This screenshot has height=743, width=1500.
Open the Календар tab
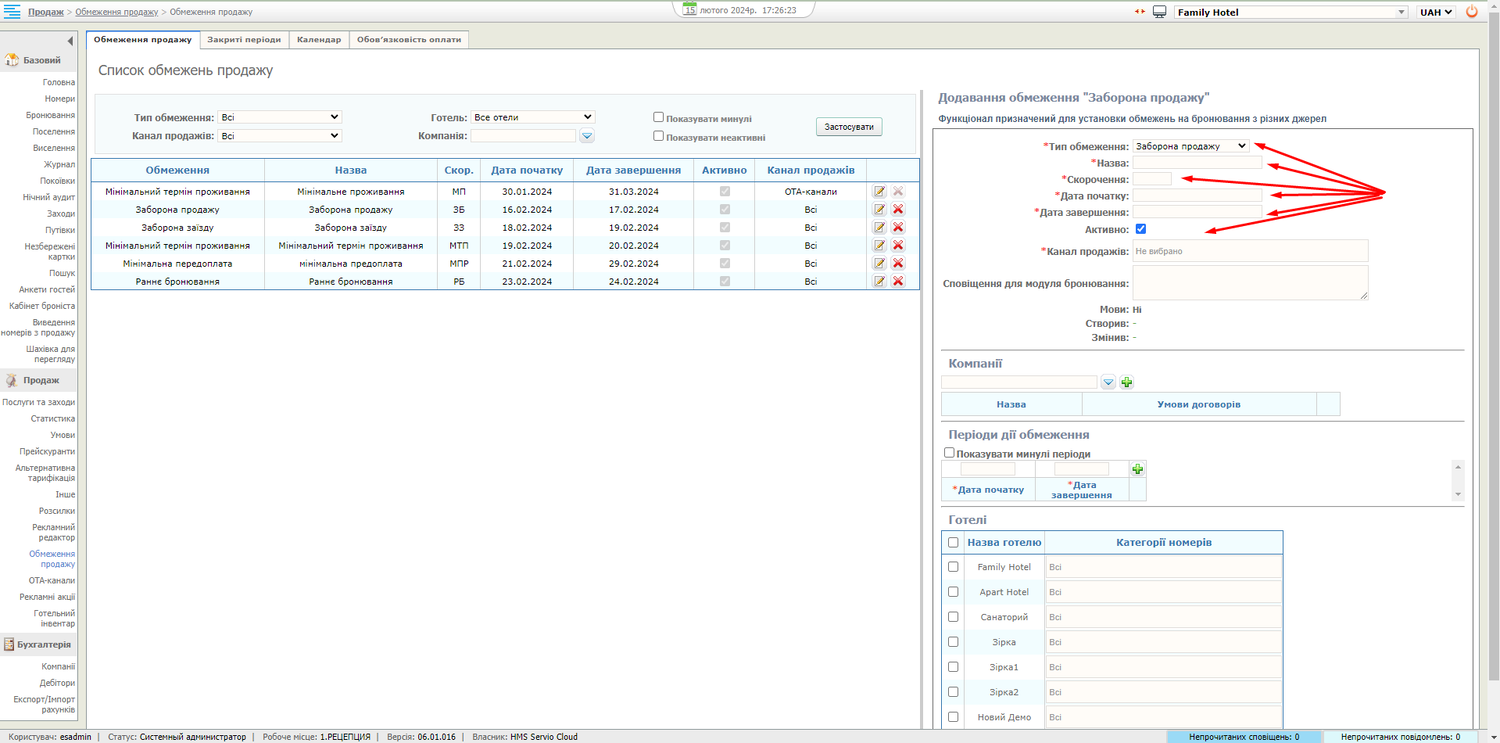pyautogui.click(x=319, y=40)
